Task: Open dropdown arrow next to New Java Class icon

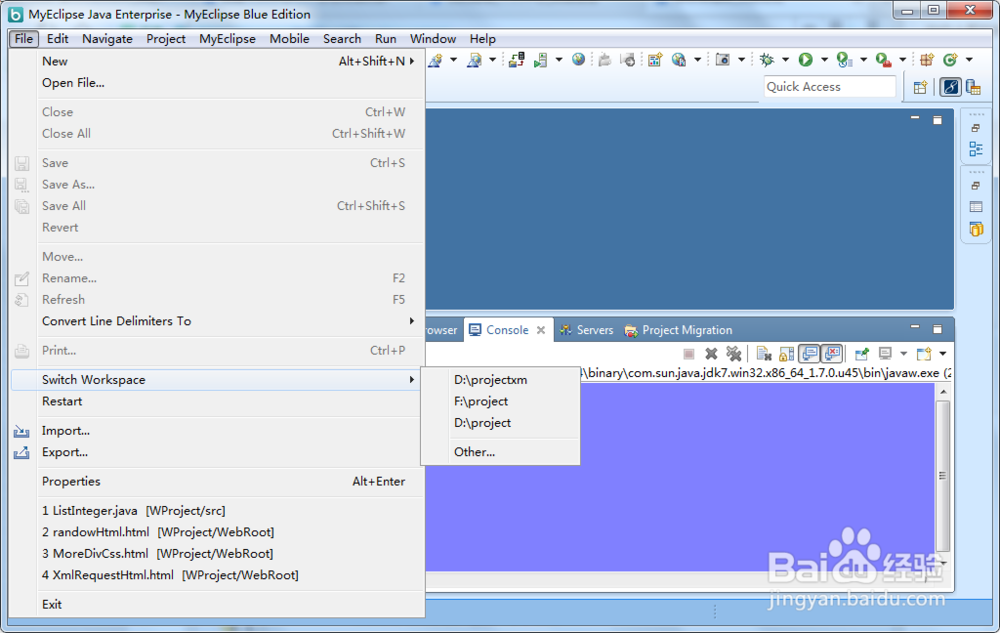Action: point(969,60)
